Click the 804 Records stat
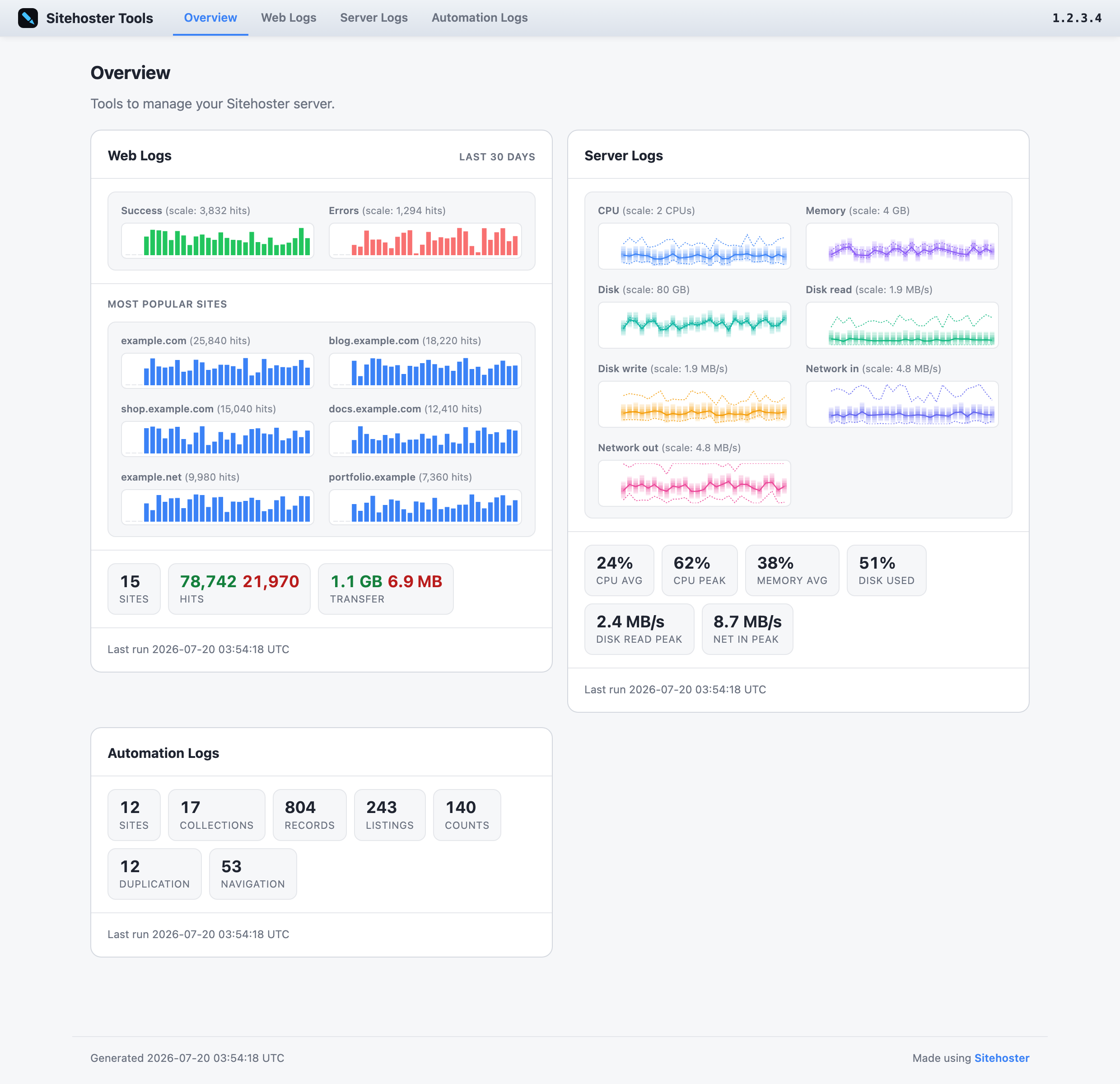 309,815
